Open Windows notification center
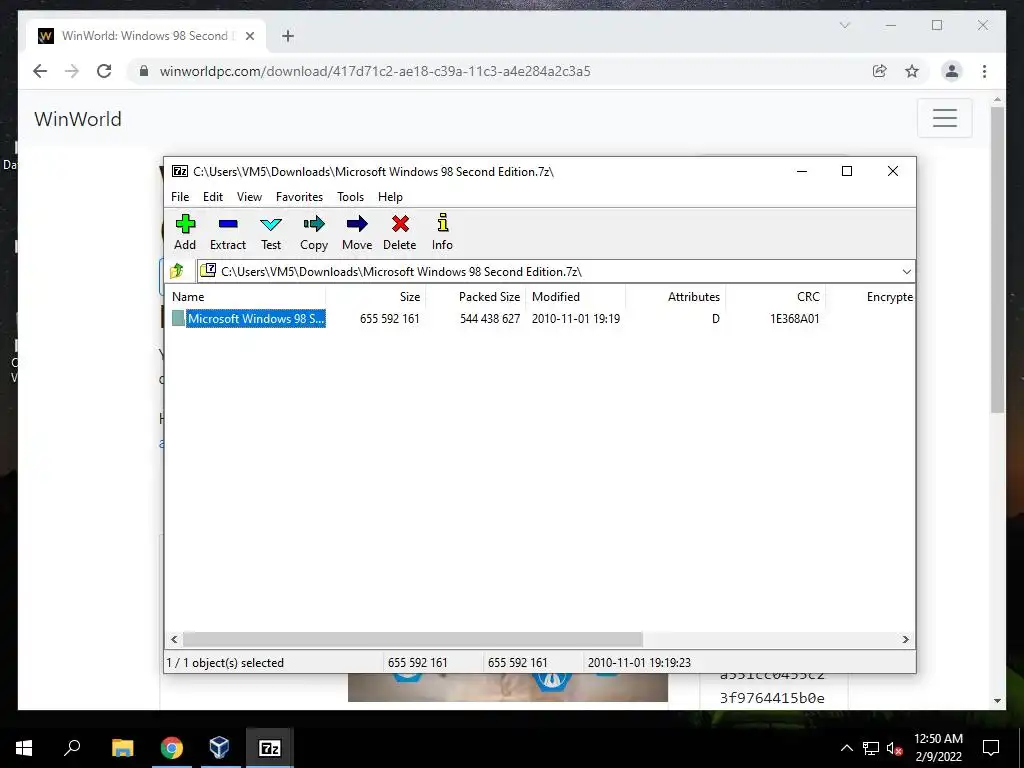Viewport: 1024px width, 768px height. point(991,748)
